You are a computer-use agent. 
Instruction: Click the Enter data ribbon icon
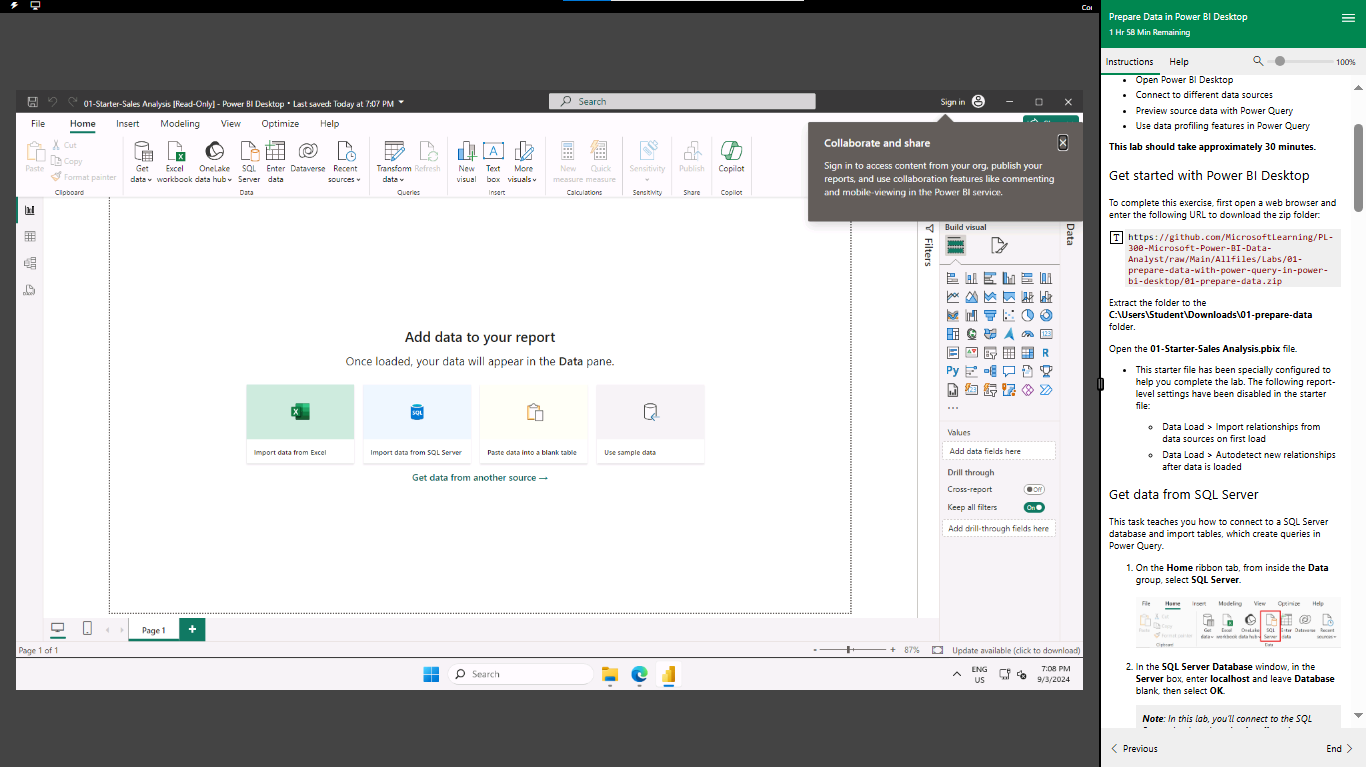tap(275, 160)
